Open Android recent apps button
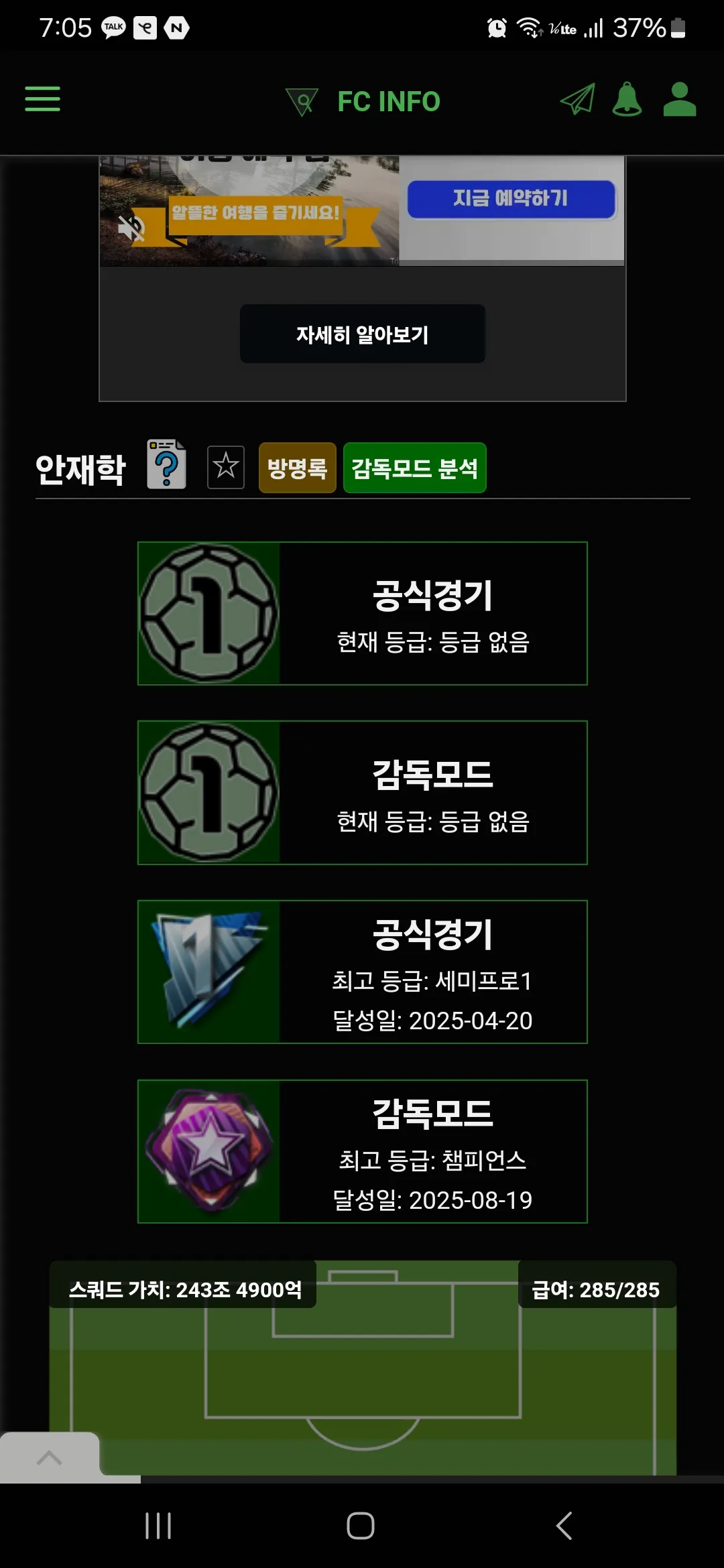 point(158,1526)
